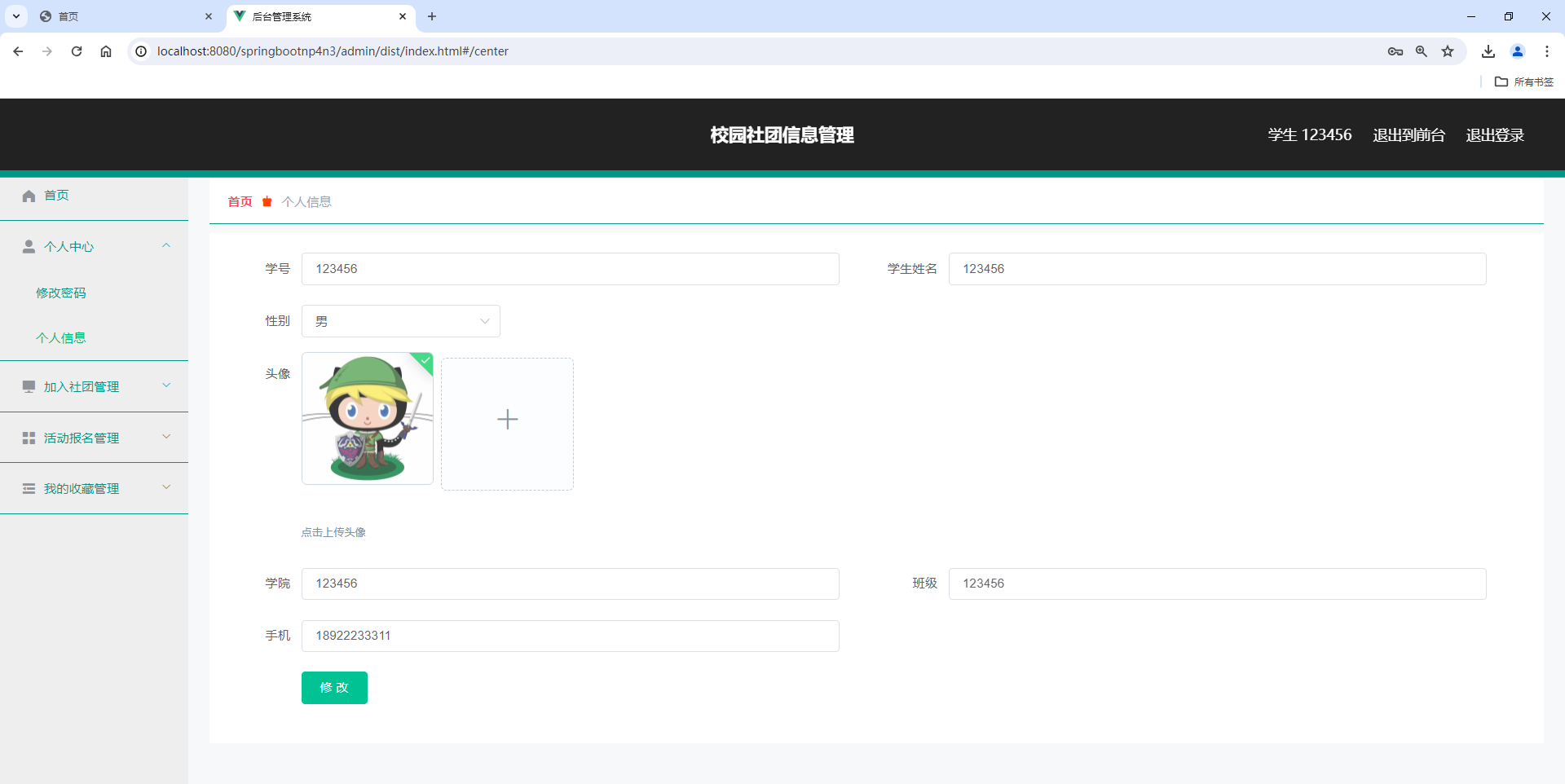Click the 修改 submit button

(334, 687)
